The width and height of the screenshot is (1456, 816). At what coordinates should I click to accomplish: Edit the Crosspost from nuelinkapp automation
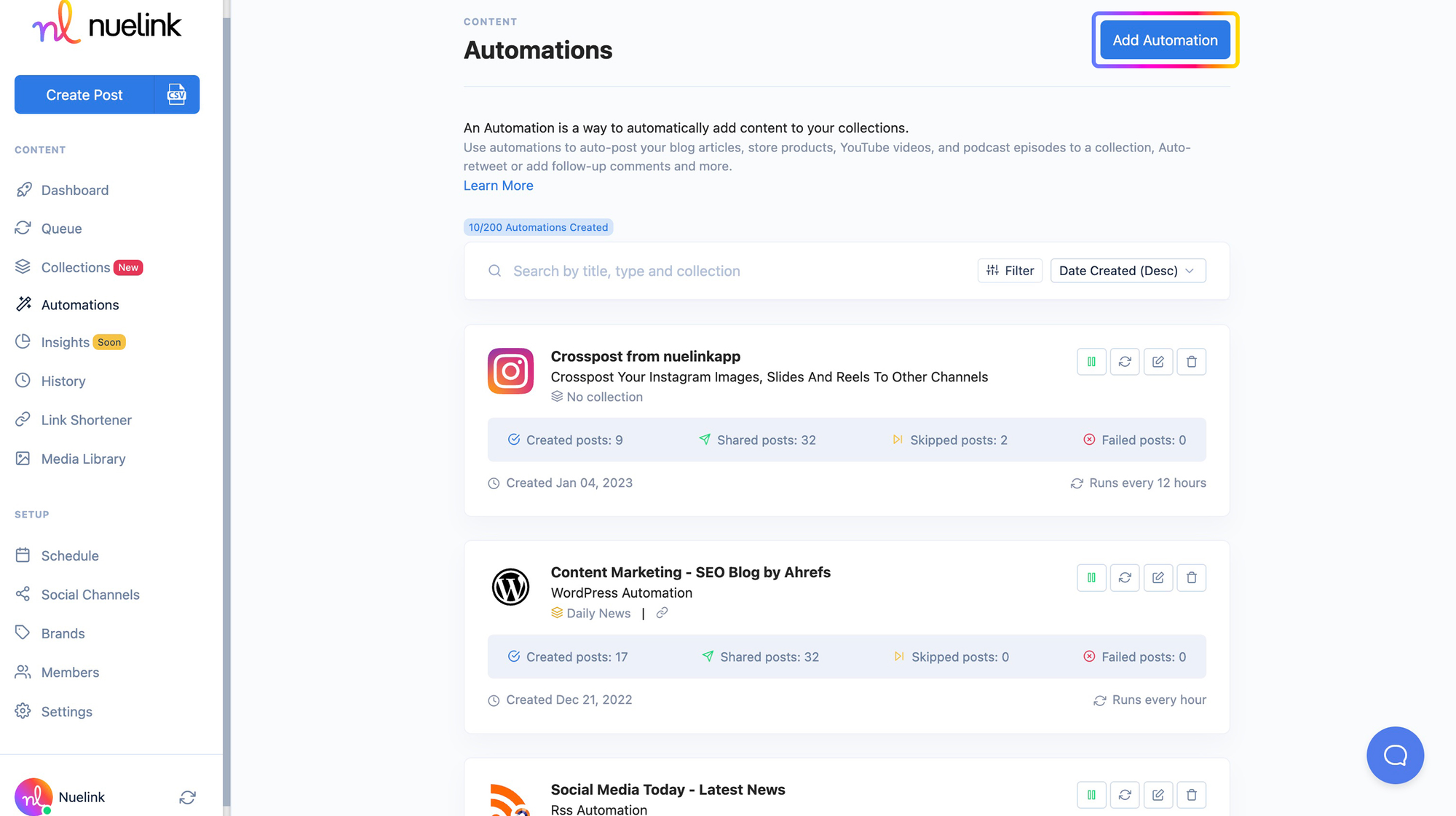coord(1158,362)
